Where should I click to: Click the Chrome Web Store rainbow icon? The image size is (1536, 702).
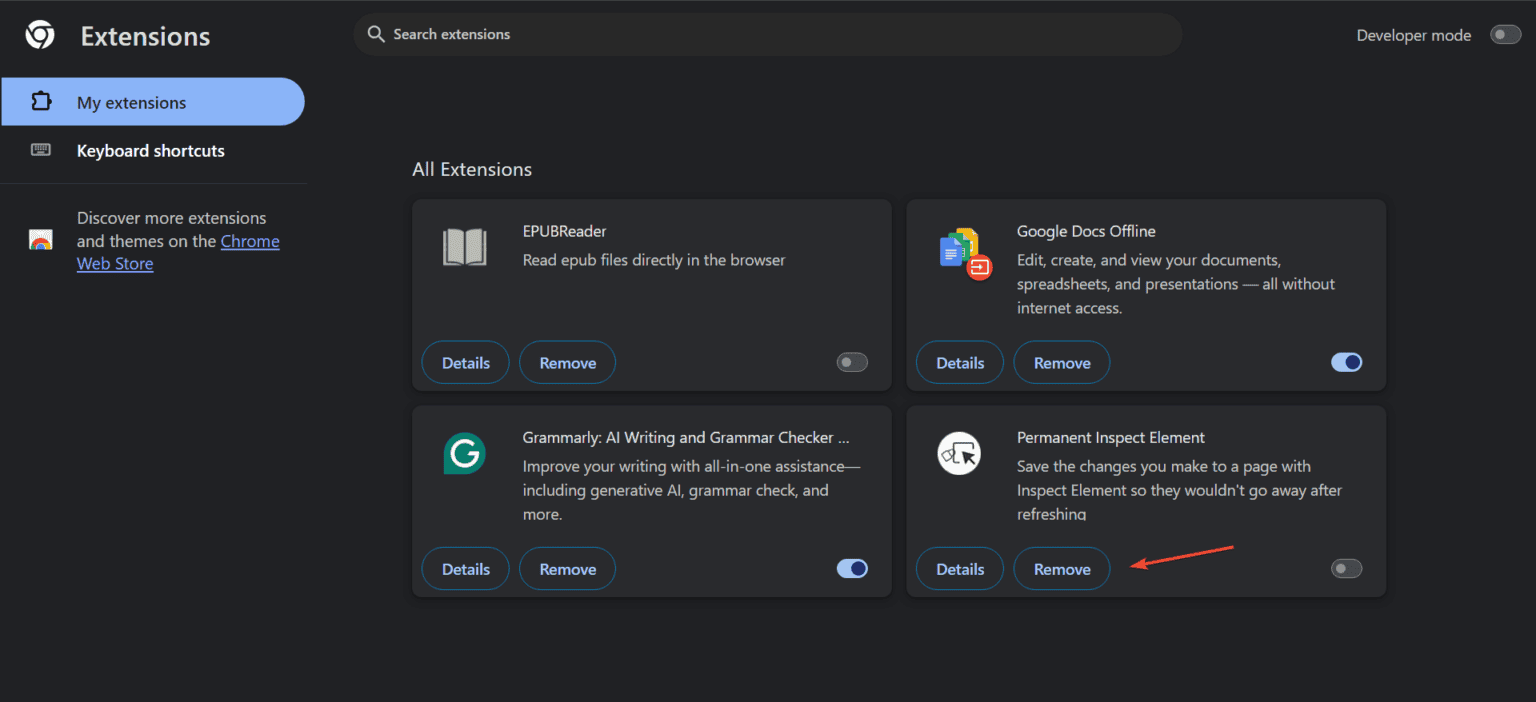click(x=40, y=240)
